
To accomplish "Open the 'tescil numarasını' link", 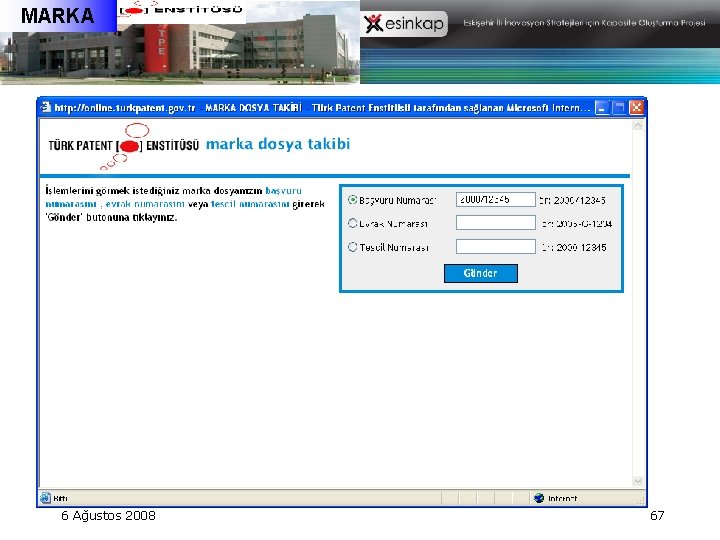I will pyautogui.click(x=250, y=204).
